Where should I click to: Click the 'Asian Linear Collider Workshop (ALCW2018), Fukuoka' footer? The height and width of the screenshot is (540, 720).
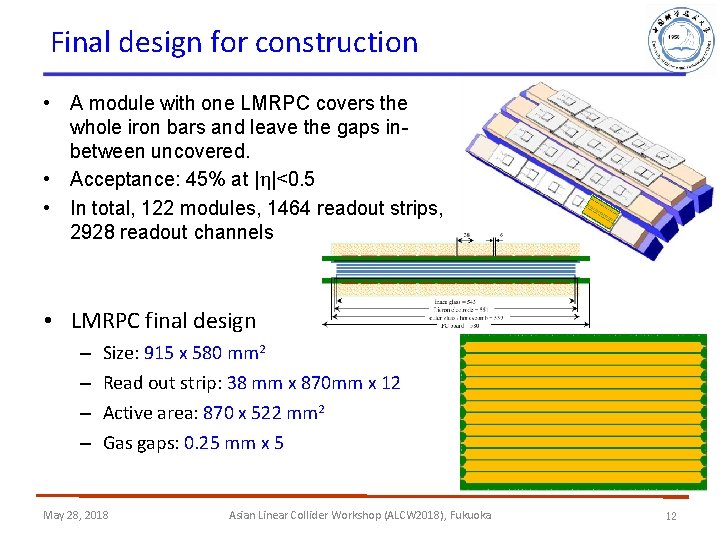point(360,515)
